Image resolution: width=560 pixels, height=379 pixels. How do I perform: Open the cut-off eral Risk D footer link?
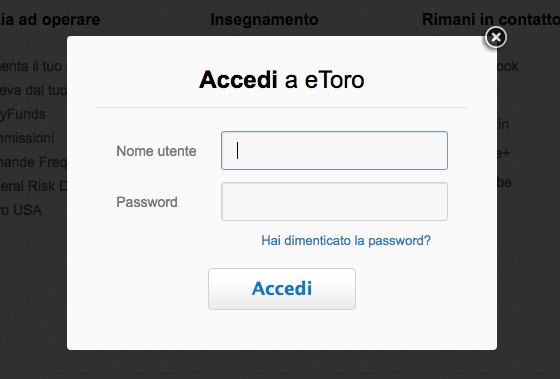(34, 186)
